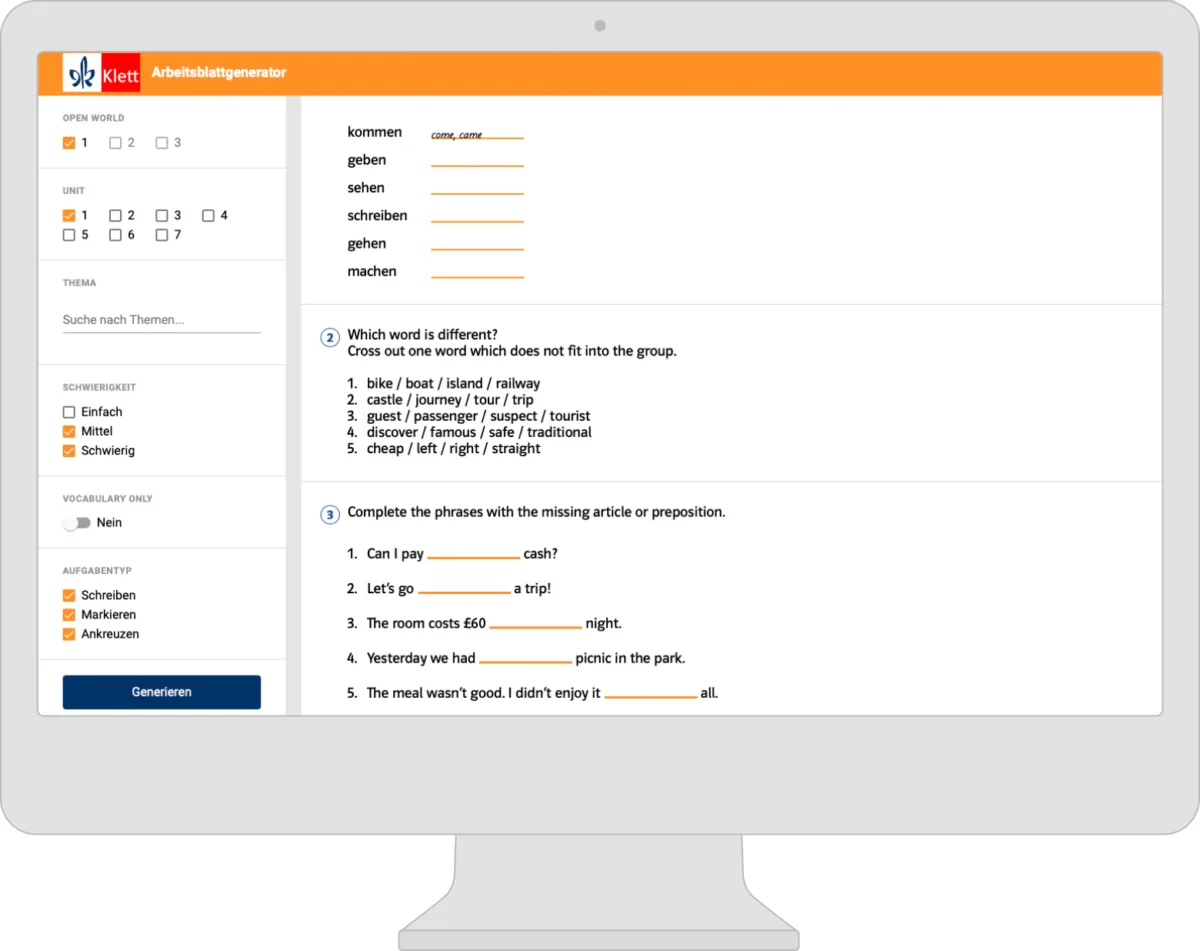Deselect Unit 1 checkbox

69,215
